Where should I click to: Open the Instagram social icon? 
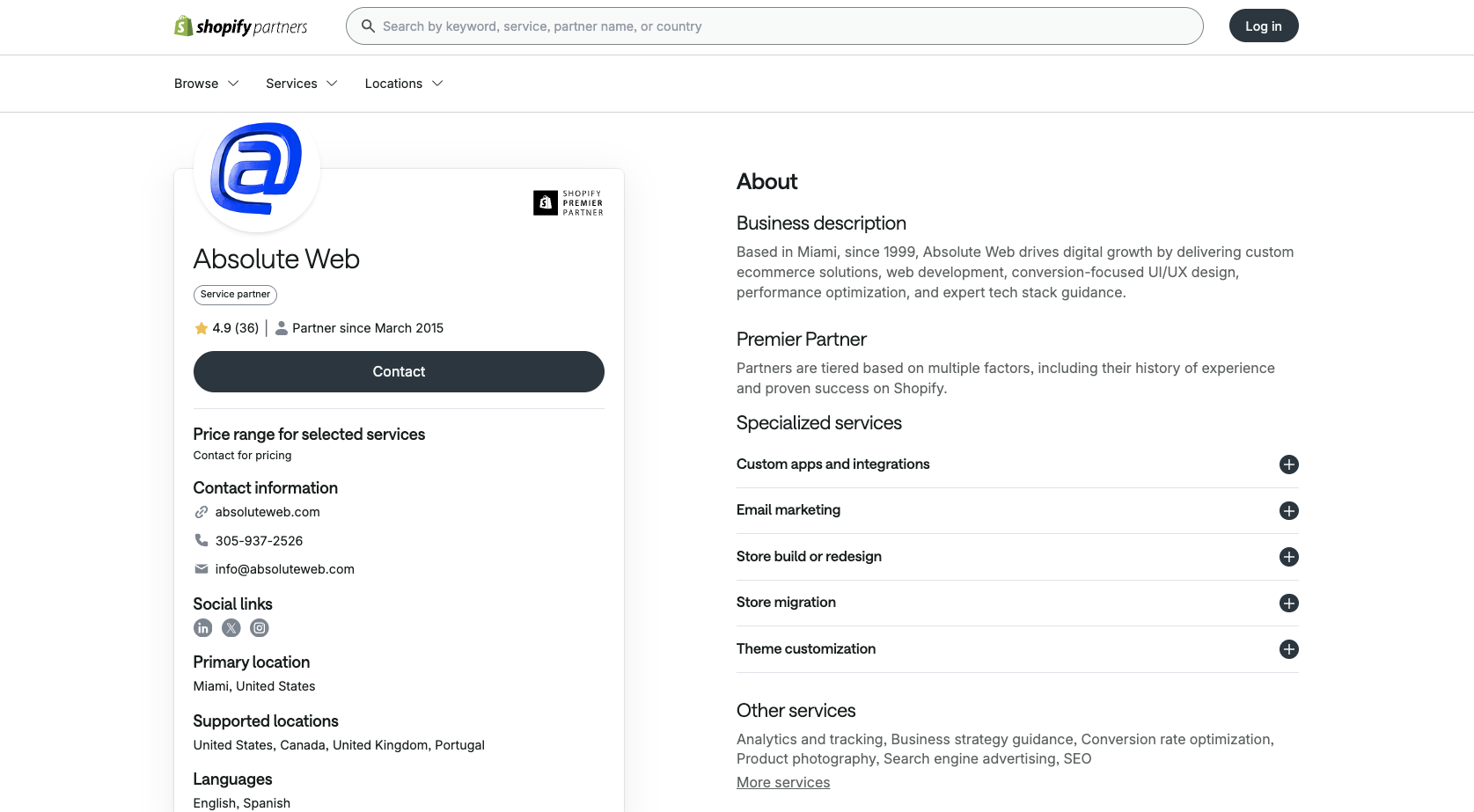(x=259, y=627)
